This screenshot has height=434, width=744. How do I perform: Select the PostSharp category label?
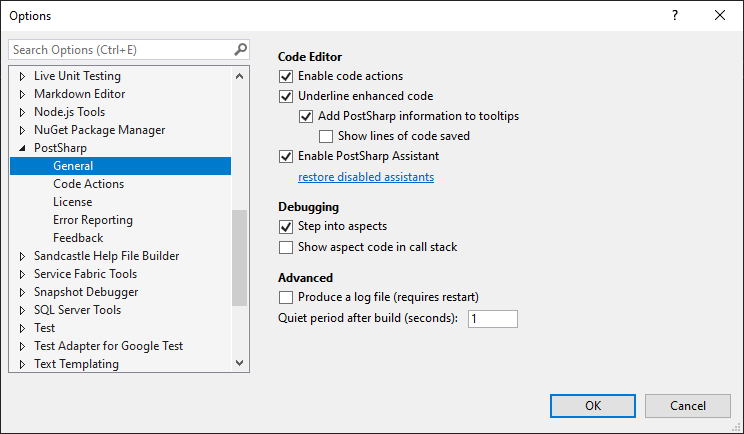pyautogui.click(x=60, y=148)
